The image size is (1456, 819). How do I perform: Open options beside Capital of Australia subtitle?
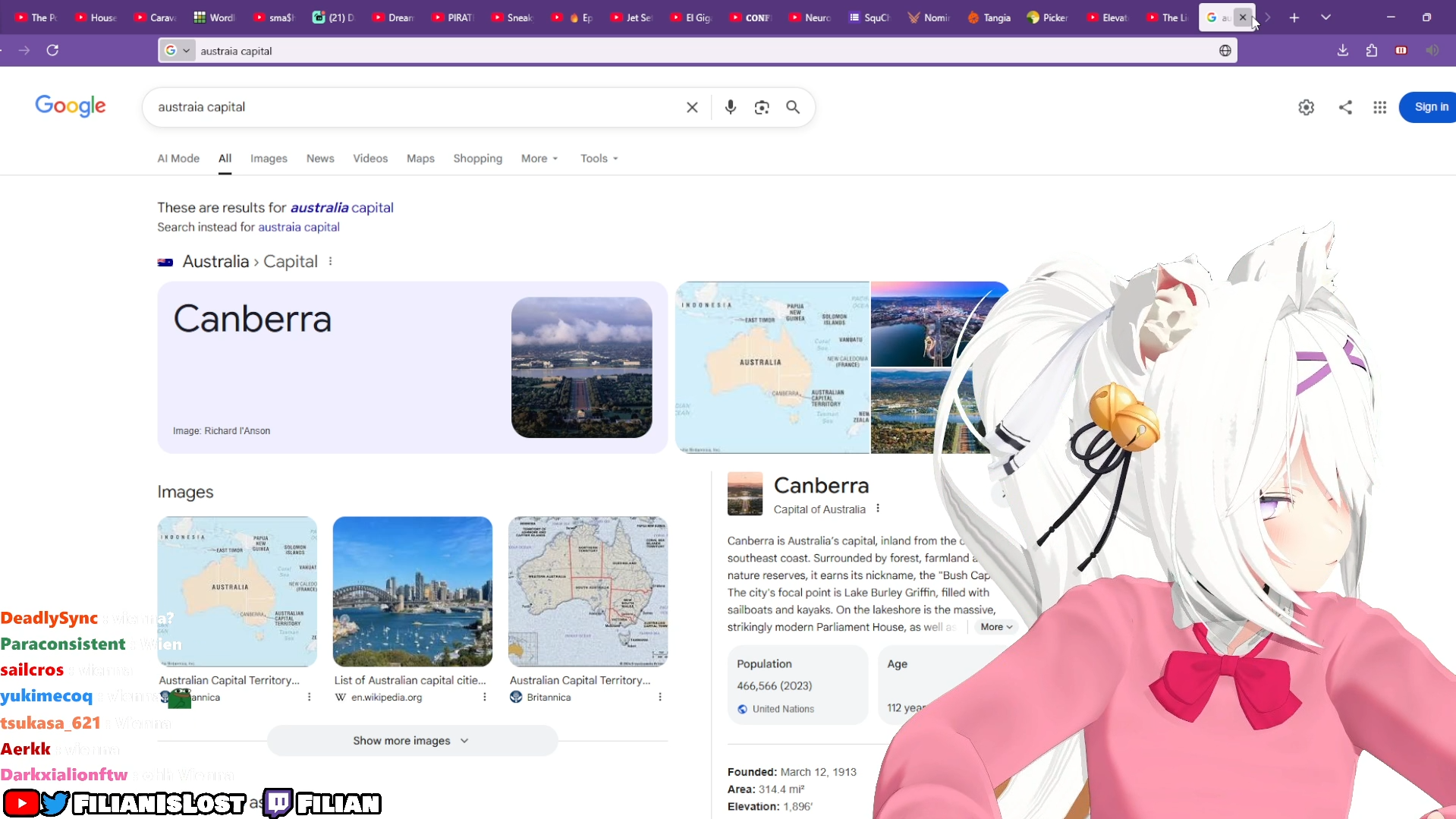click(878, 509)
